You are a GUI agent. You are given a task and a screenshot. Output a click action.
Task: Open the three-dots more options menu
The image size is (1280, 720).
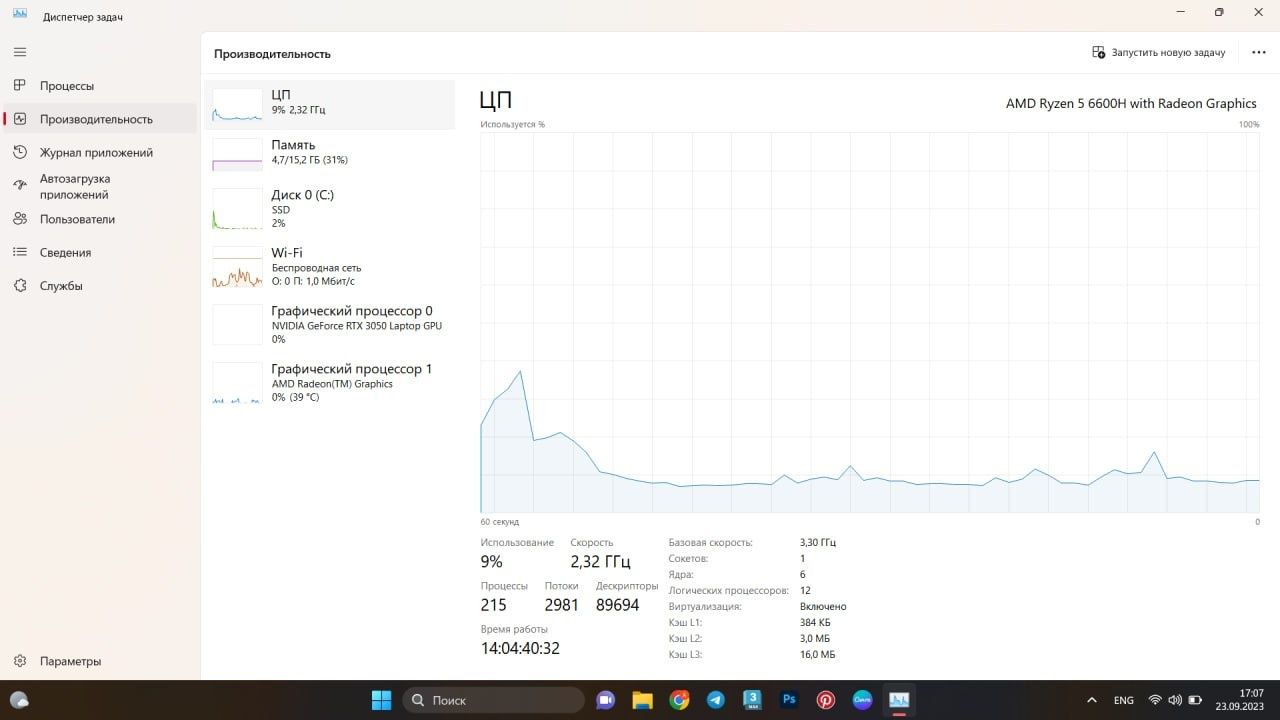(x=1259, y=52)
